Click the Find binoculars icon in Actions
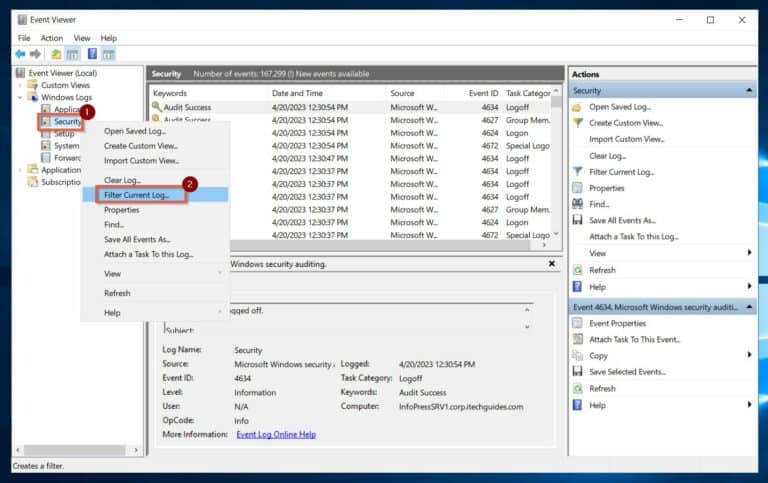 (x=577, y=204)
